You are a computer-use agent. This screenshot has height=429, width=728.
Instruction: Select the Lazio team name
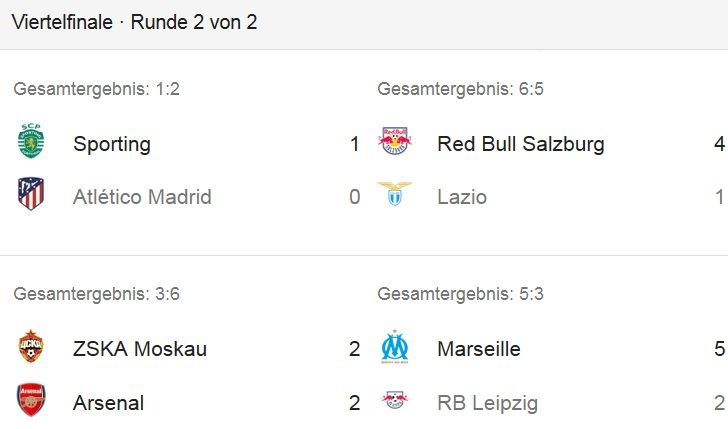462,197
